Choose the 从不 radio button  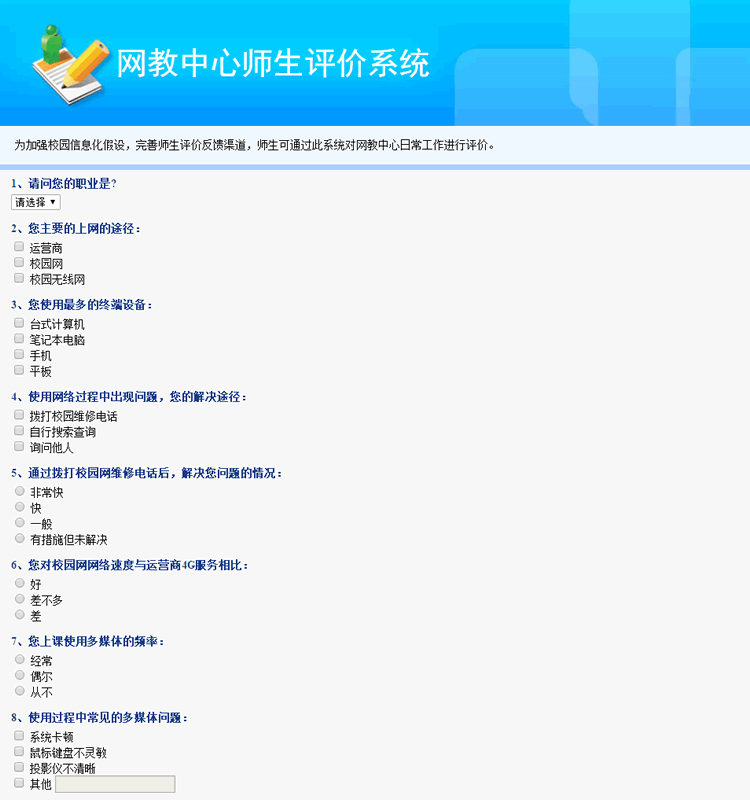point(19,691)
